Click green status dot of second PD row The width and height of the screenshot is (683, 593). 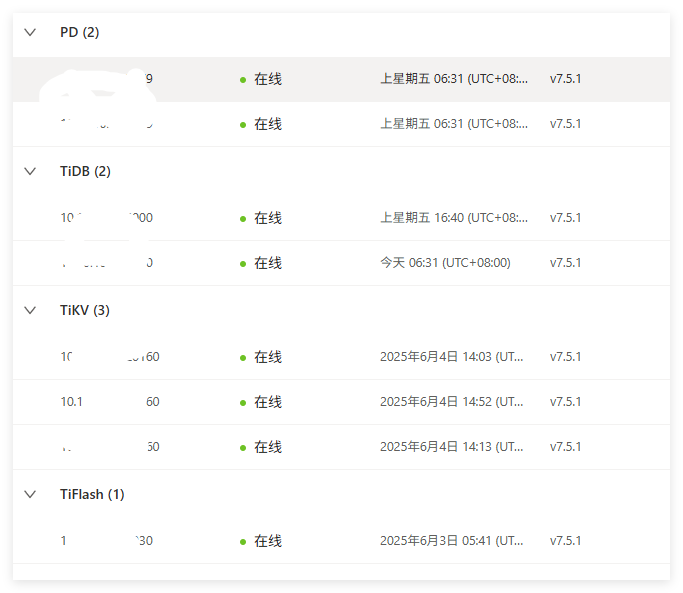tap(243, 125)
